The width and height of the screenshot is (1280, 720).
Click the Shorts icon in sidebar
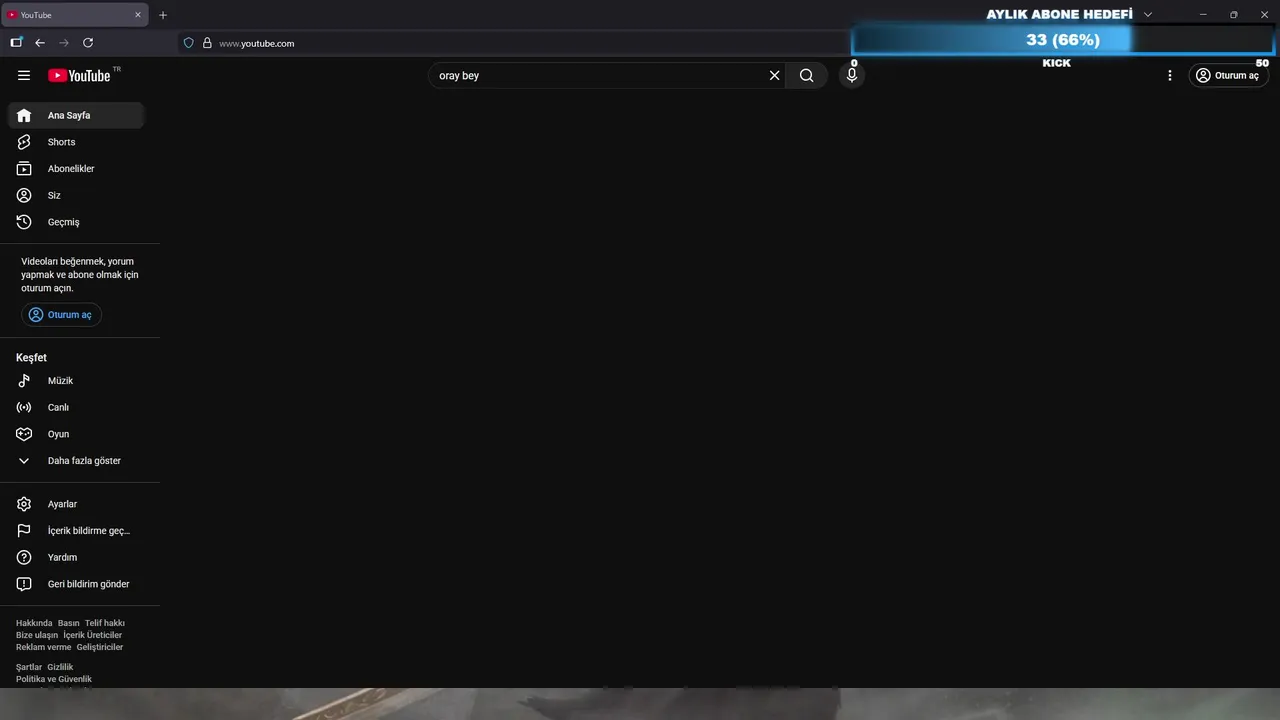[24, 142]
